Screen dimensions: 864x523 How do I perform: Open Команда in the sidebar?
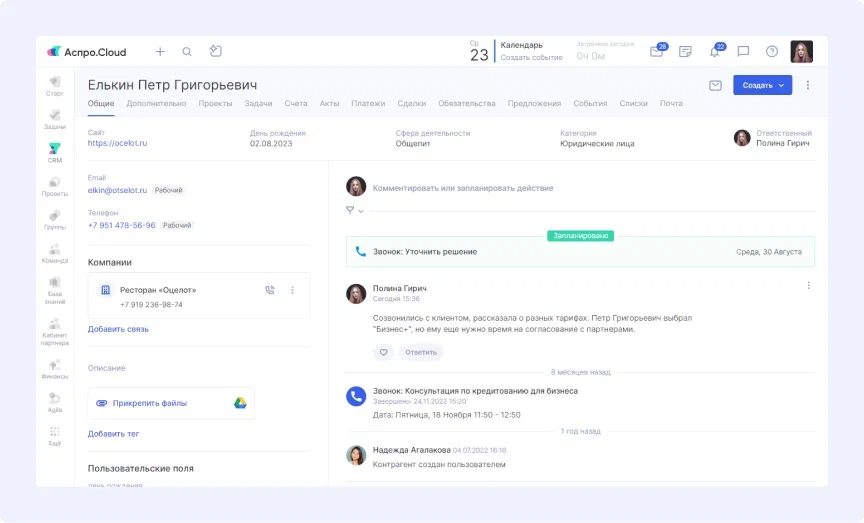(55, 254)
